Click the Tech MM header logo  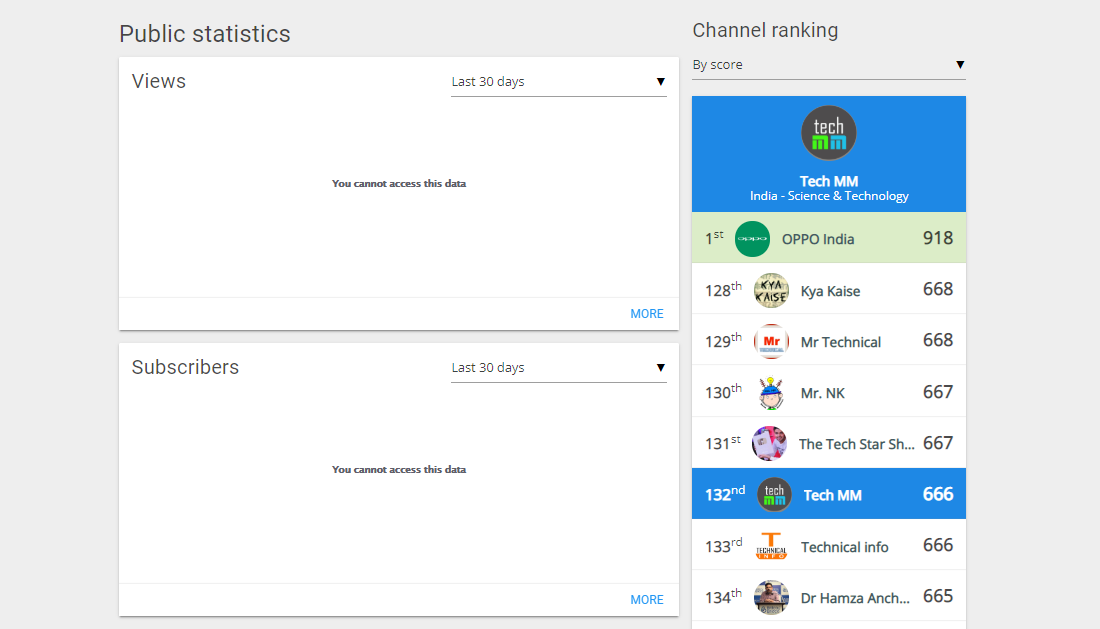click(x=829, y=133)
